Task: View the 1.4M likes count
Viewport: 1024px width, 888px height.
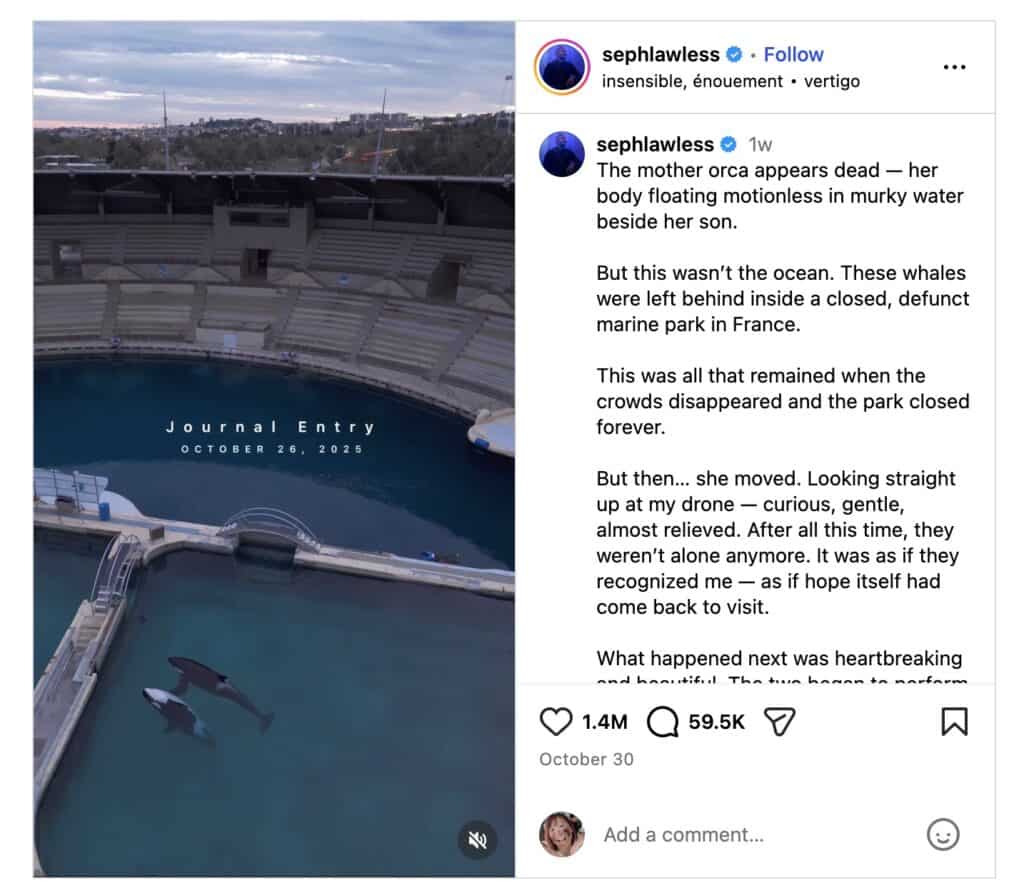Action: tap(605, 721)
